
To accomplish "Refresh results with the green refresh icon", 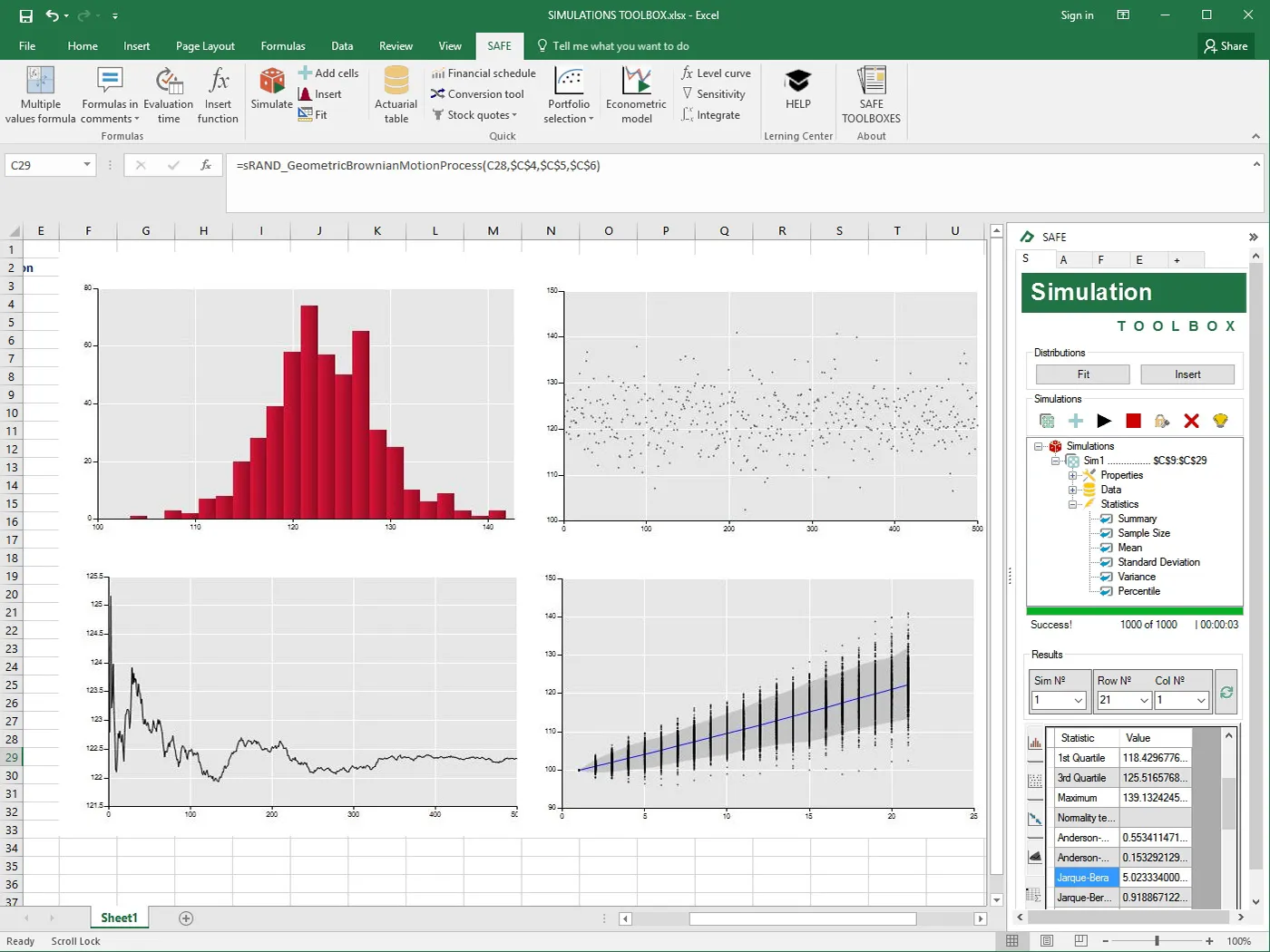I will click(1226, 691).
